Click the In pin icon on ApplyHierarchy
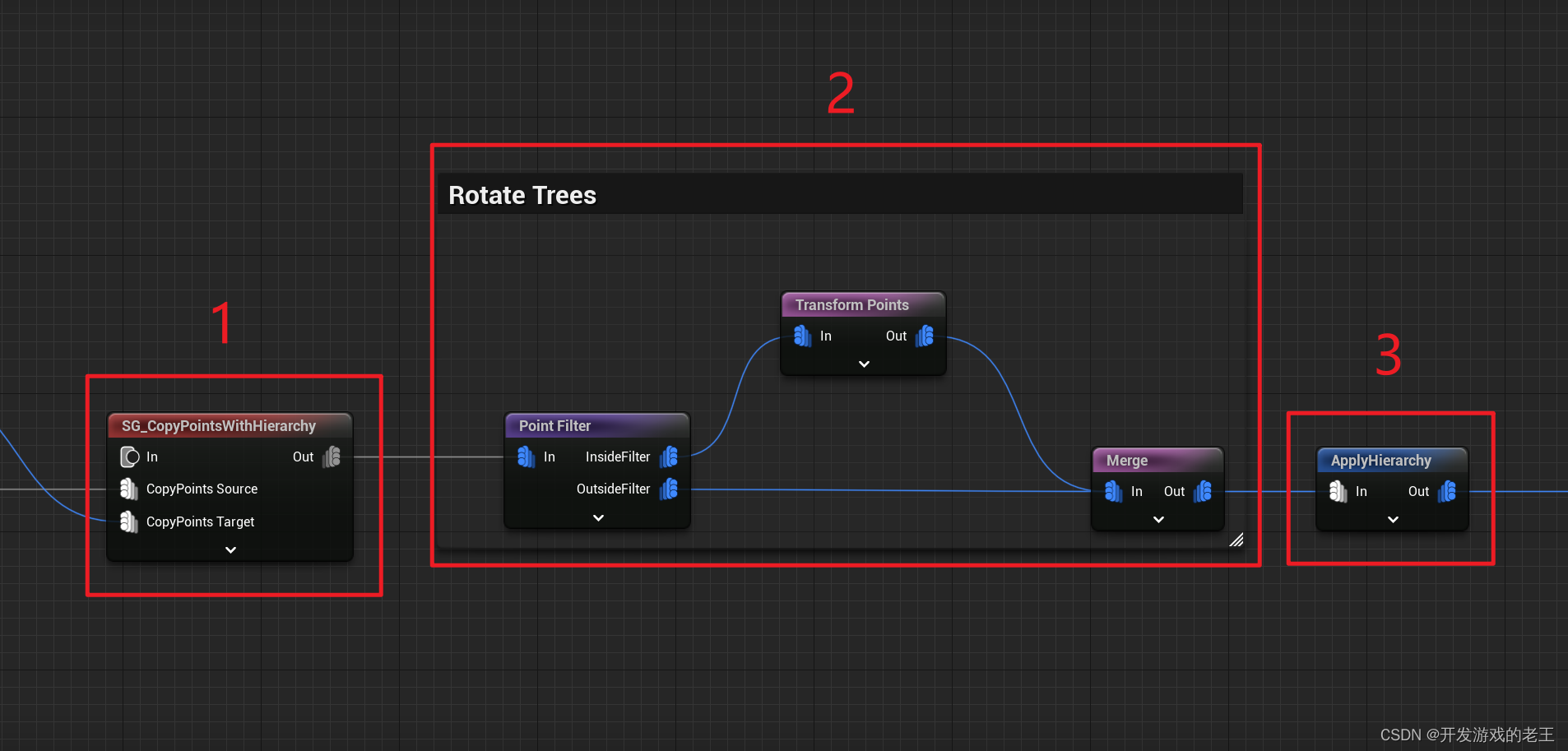 pyautogui.click(x=1338, y=491)
